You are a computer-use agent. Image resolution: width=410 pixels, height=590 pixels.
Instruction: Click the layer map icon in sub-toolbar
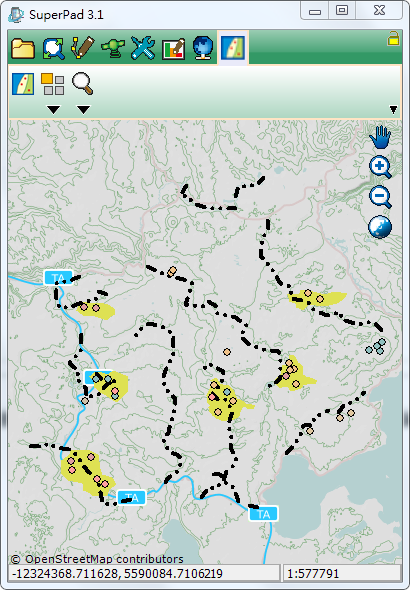(x=23, y=84)
